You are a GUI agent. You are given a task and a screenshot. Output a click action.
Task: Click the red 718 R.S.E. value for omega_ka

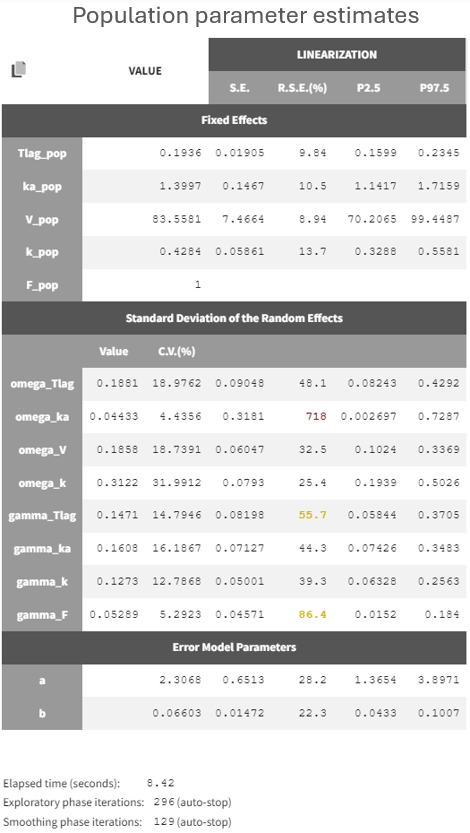pos(317,416)
